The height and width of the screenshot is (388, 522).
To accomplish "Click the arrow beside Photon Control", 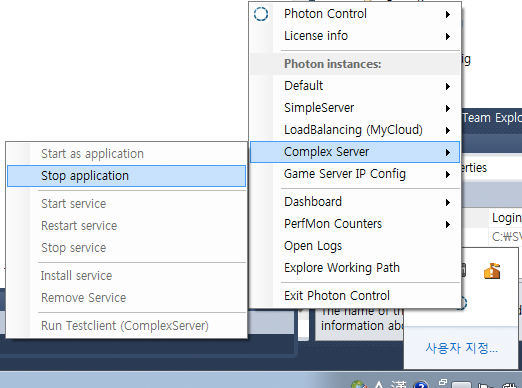I will tap(448, 14).
